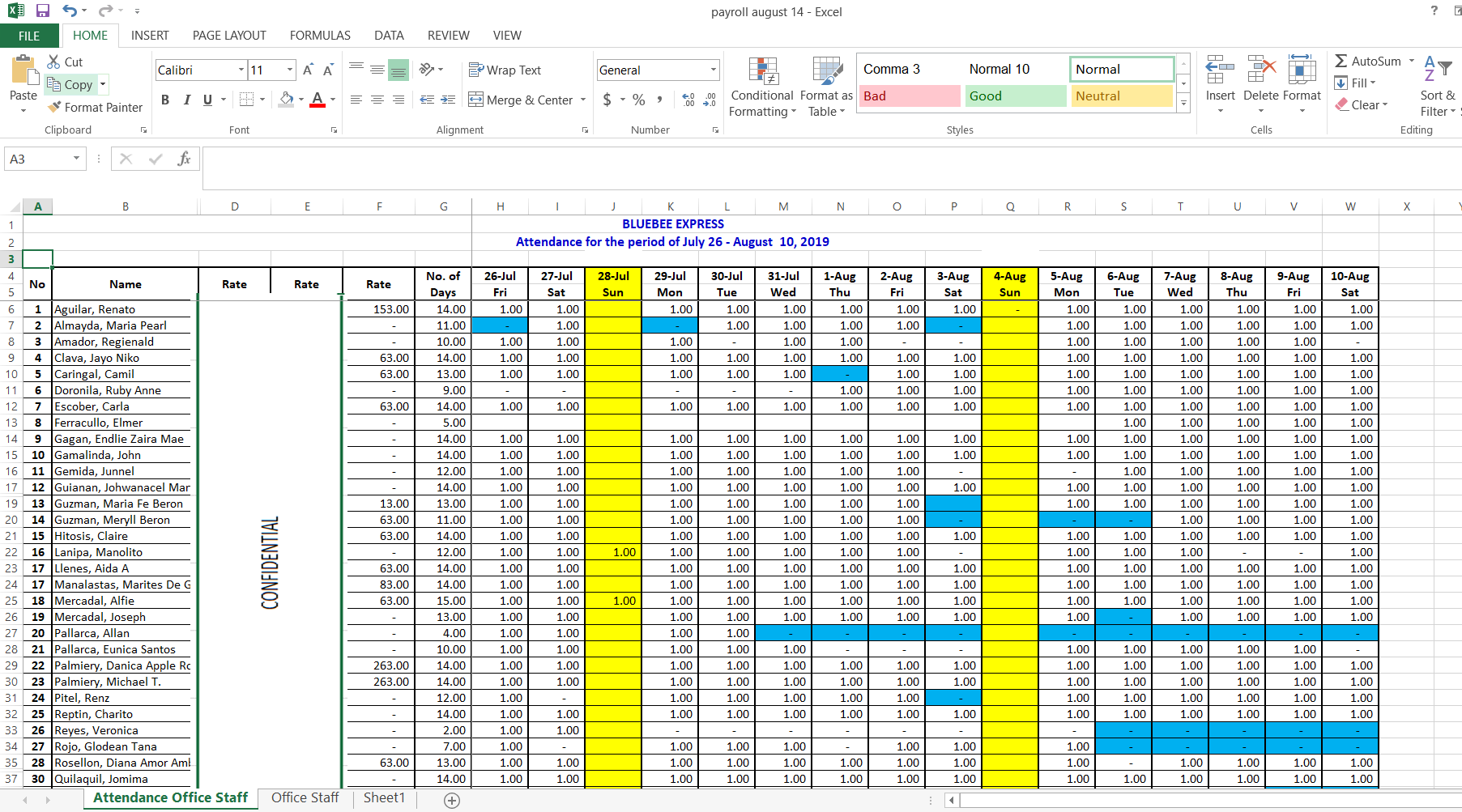Expand the Paste options arrow
The width and height of the screenshot is (1462, 812).
(23, 111)
